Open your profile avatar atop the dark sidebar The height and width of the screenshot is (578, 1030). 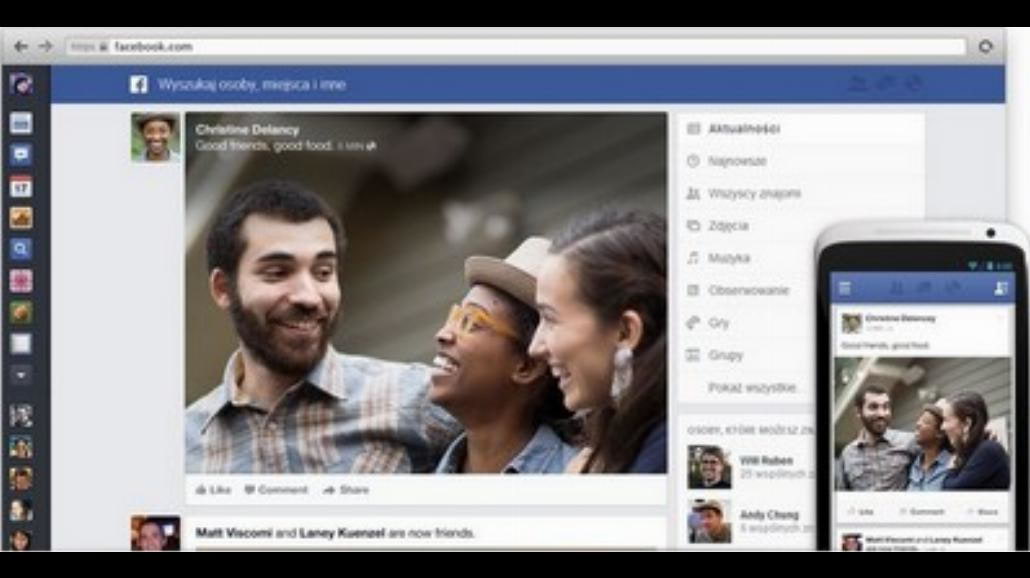pyautogui.click(x=21, y=84)
